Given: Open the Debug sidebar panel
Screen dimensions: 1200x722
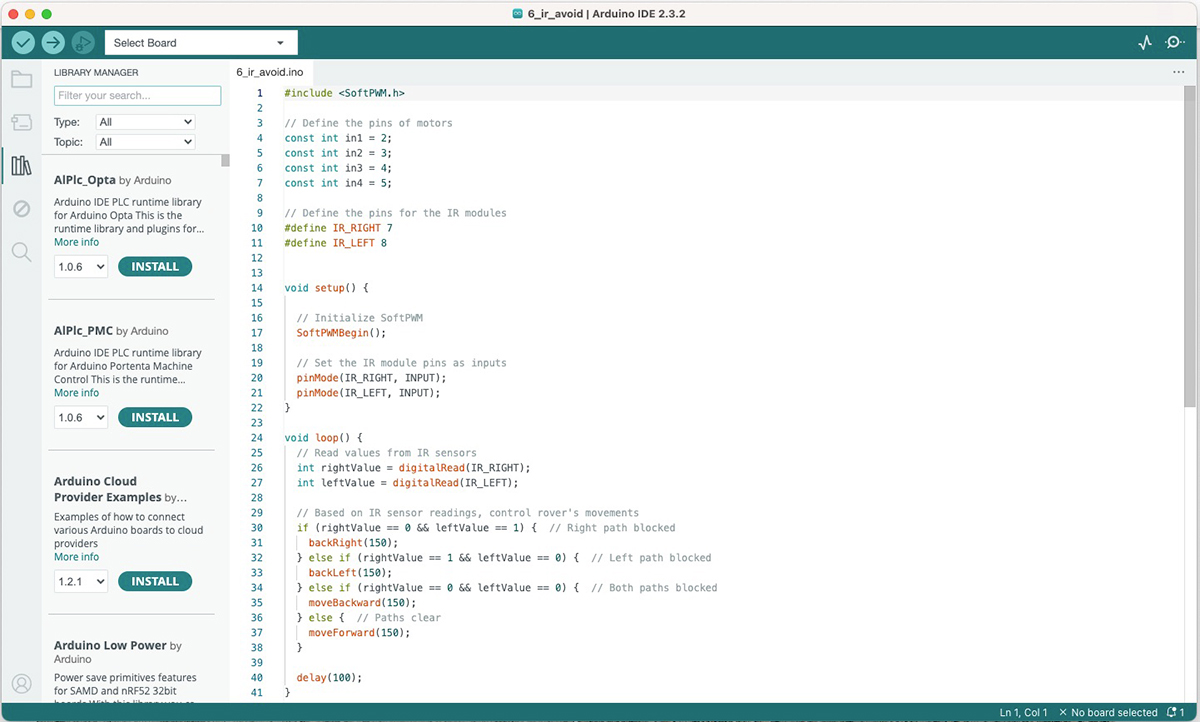Looking at the screenshot, I should click(x=21, y=209).
